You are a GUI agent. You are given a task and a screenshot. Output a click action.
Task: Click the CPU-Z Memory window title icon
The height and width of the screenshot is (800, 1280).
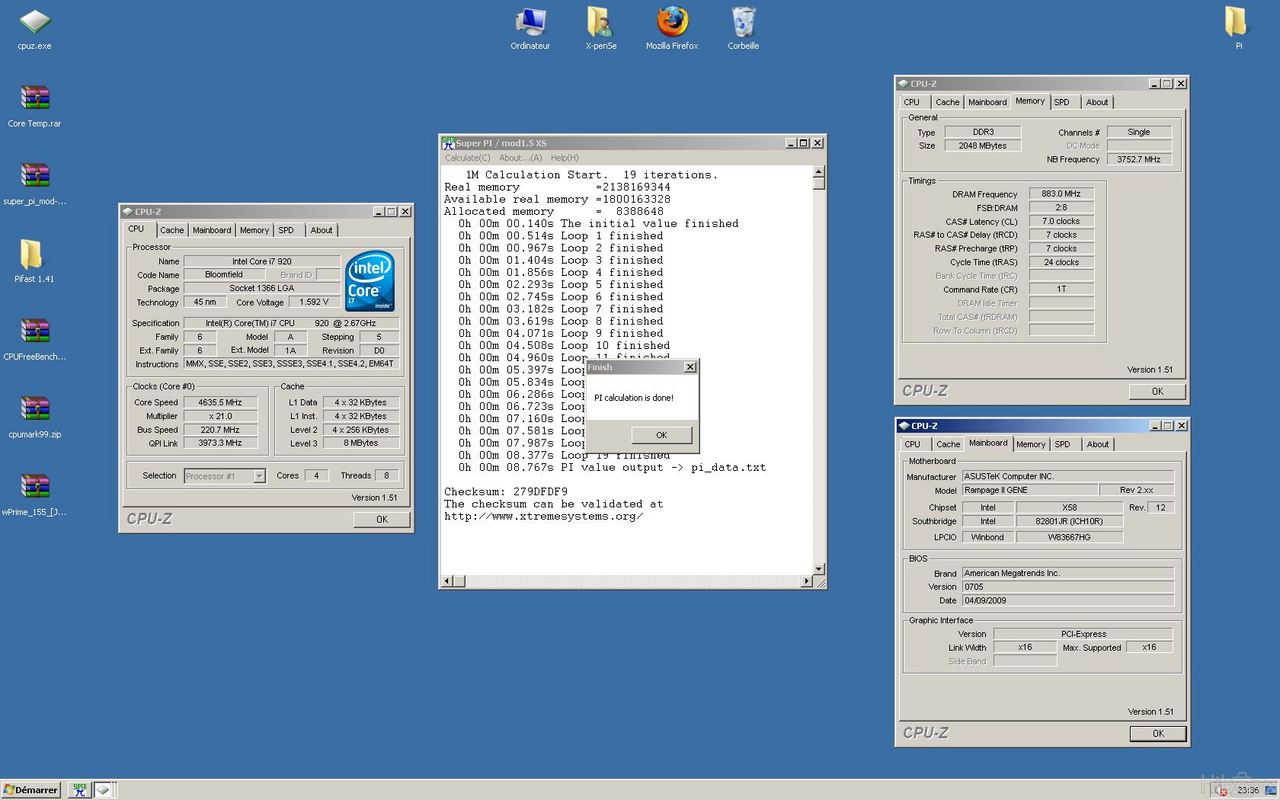[x=903, y=84]
